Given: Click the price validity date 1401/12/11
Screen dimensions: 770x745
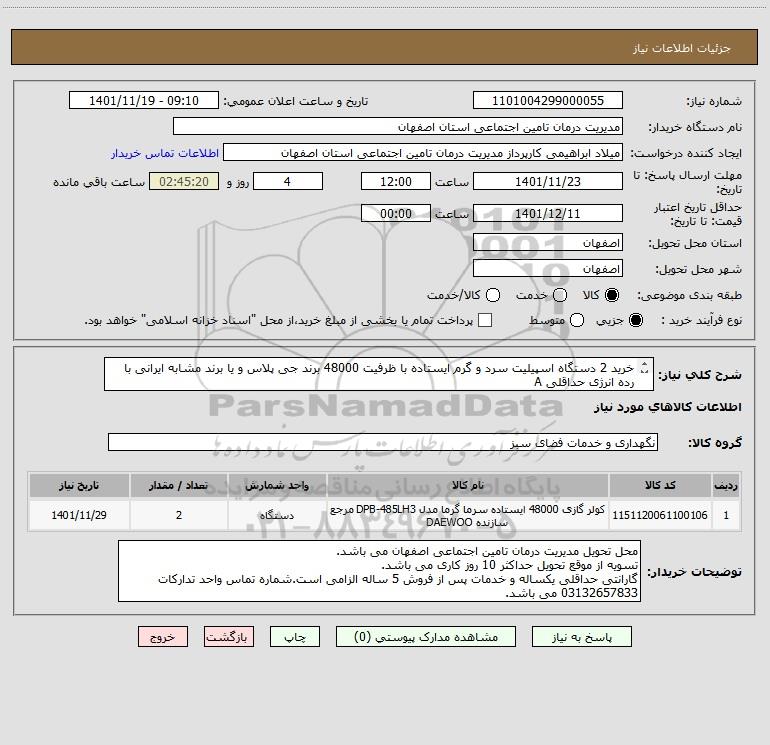Looking at the screenshot, I should (548, 213).
